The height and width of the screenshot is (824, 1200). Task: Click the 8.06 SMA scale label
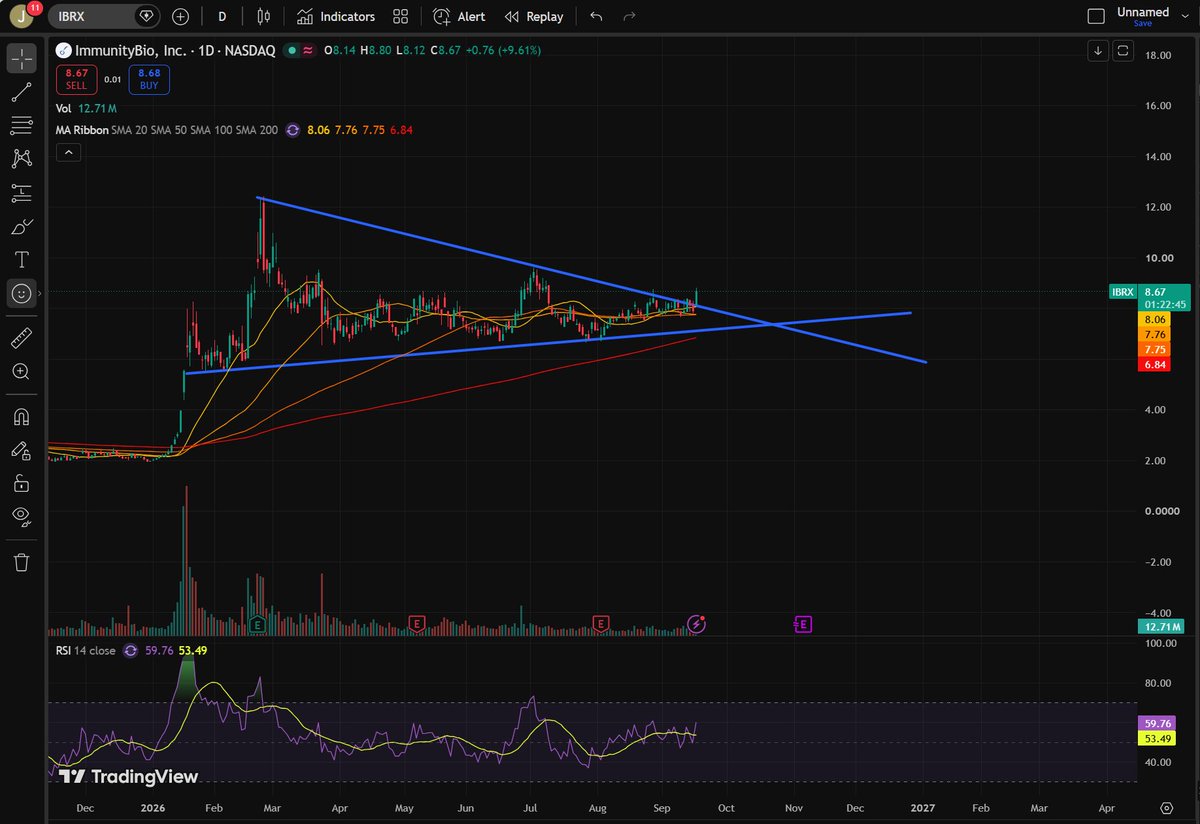(1154, 318)
